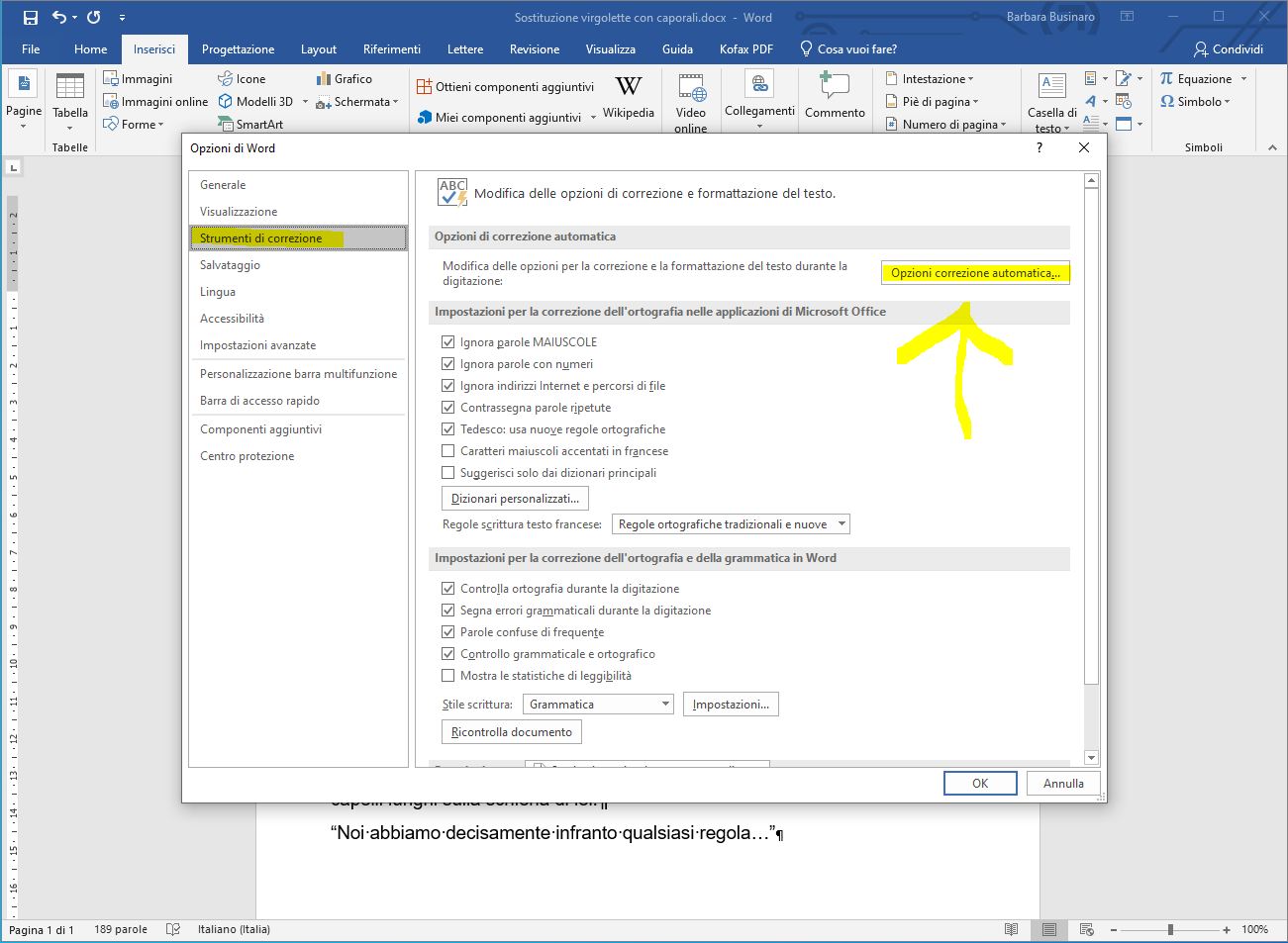Switch to the Layout ribbon tab

click(x=319, y=49)
